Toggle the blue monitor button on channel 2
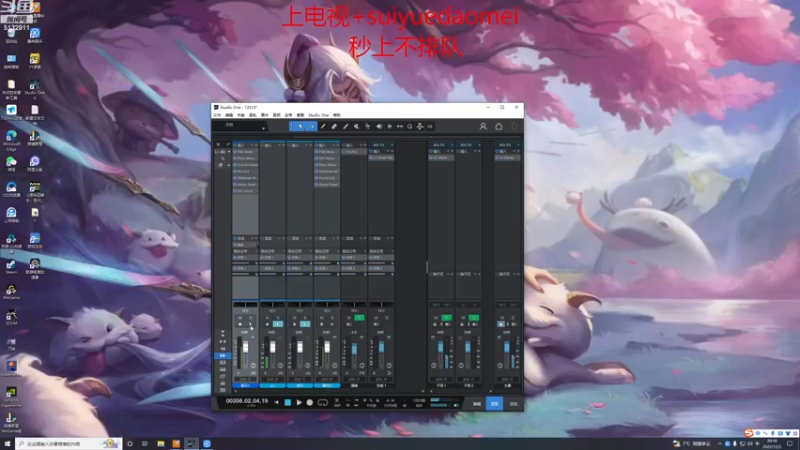The width and height of the screenshot is (800, 450). click(278, 324)
